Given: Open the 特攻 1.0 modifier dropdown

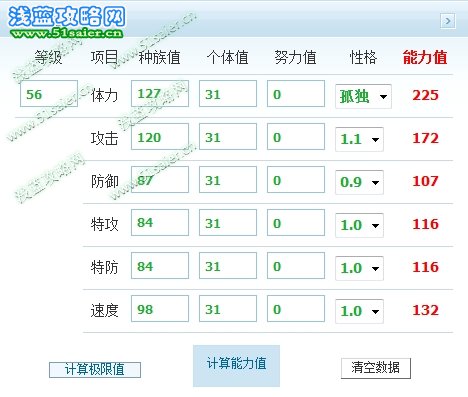Looking at the screenshot, I should coord(359,225).
